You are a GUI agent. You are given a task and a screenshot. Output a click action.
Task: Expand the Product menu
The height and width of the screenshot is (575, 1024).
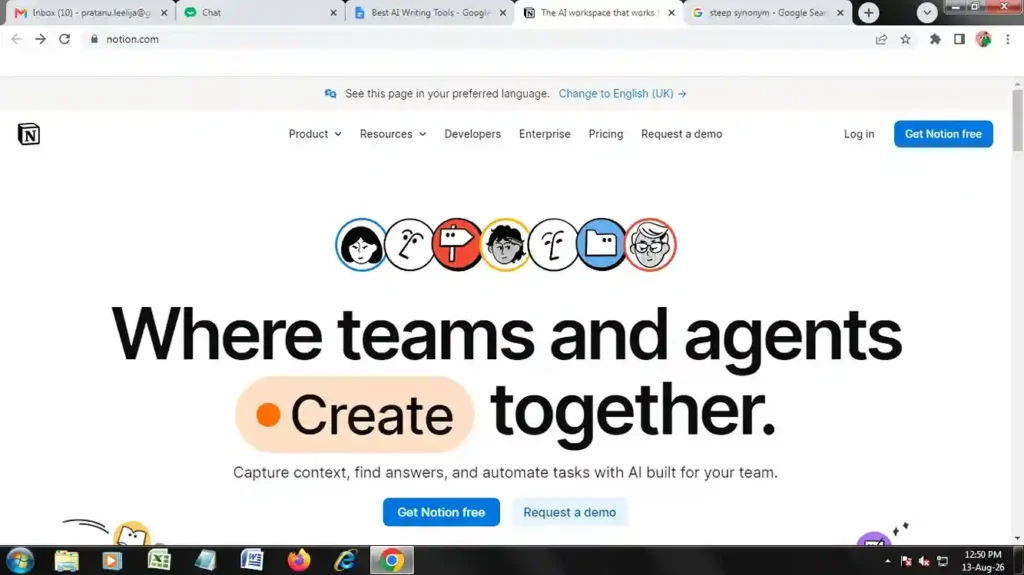pyautogui.click(x=315, y=134)
